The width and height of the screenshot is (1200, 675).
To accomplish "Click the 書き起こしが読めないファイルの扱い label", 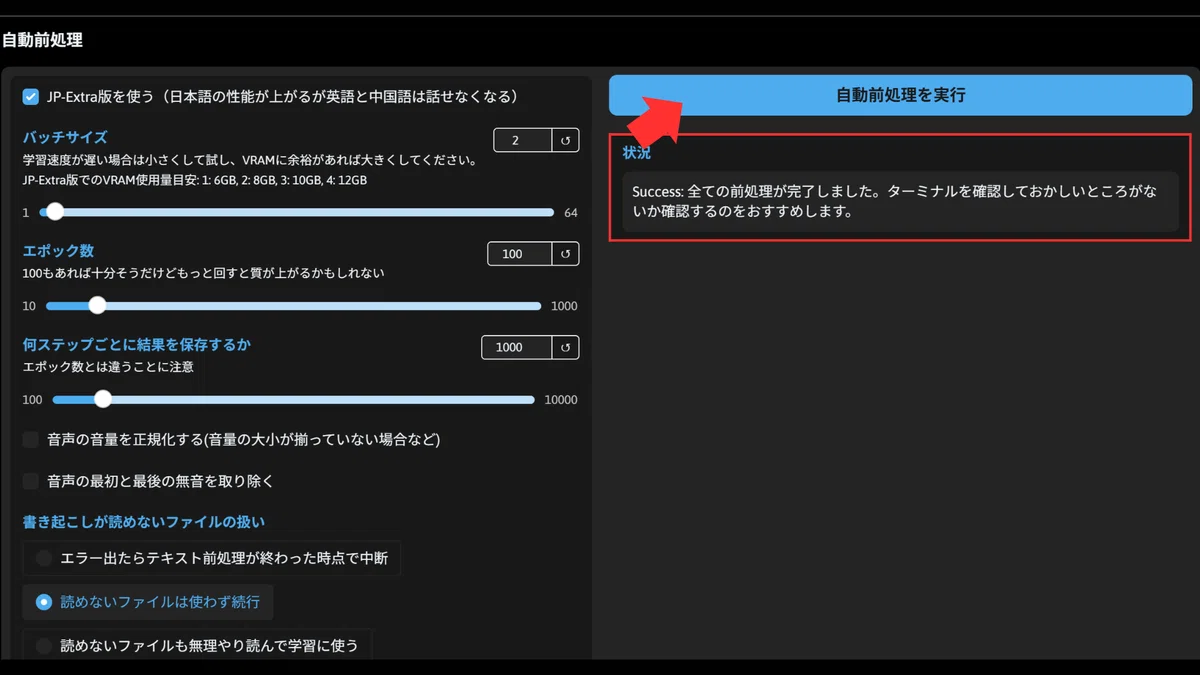I will (144, 522).
